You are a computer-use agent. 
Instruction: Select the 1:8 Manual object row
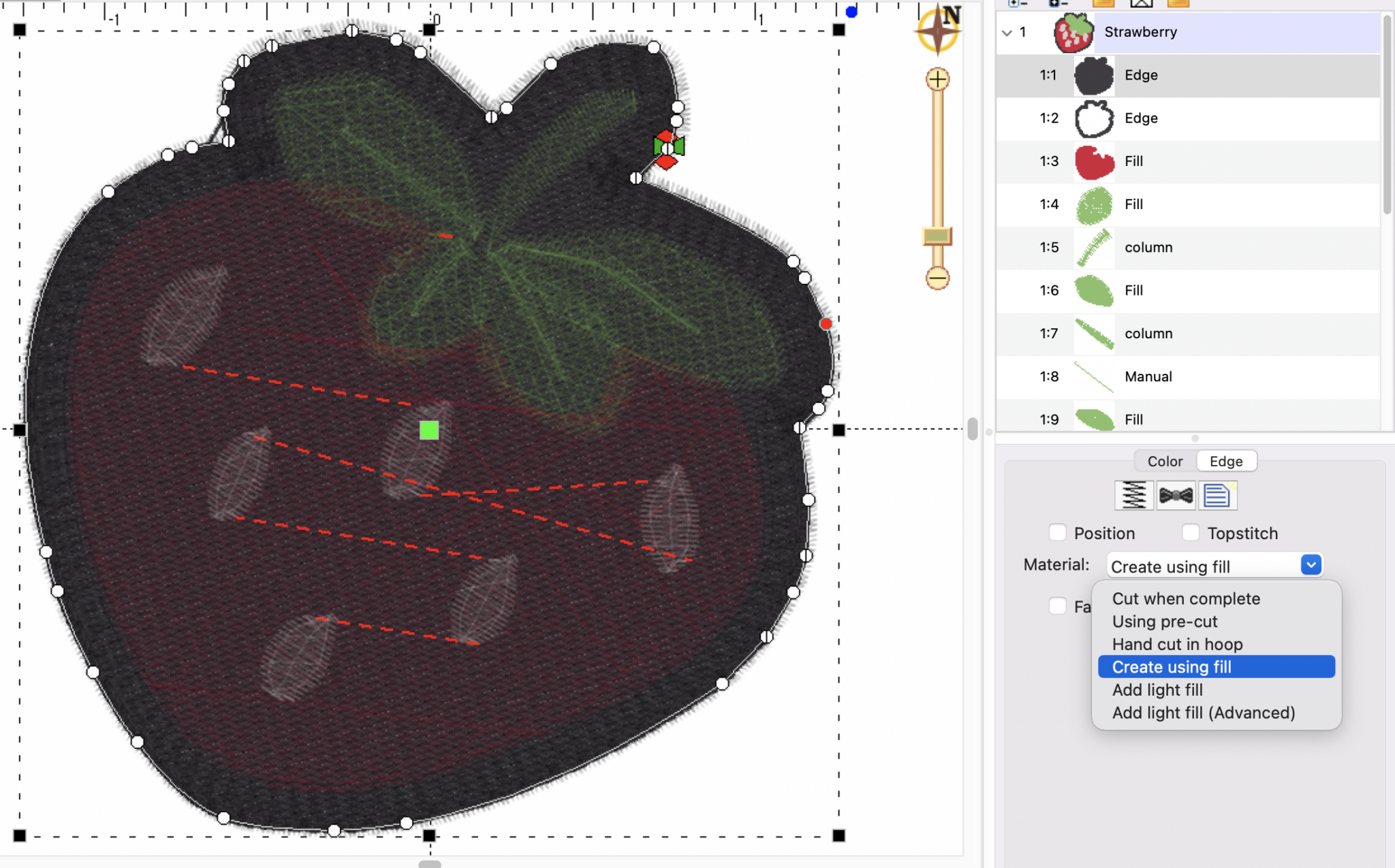[1148, 376]
